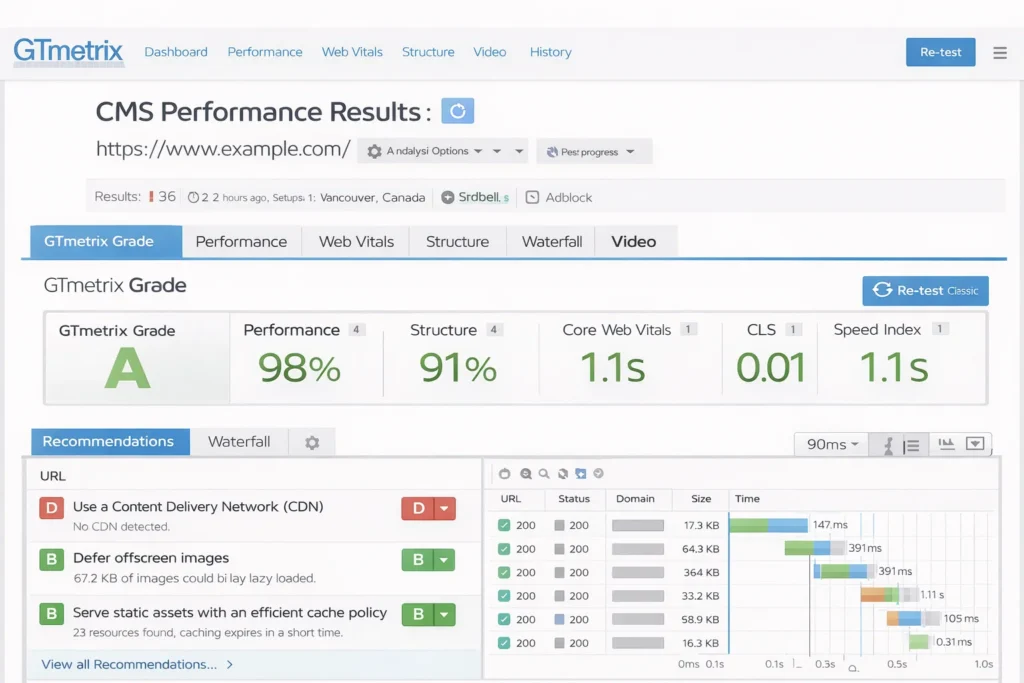Viewport: 1024px width, 683px height.
Task: Click the histogram view icon near the 90ms control
Action: coord(944,444)
